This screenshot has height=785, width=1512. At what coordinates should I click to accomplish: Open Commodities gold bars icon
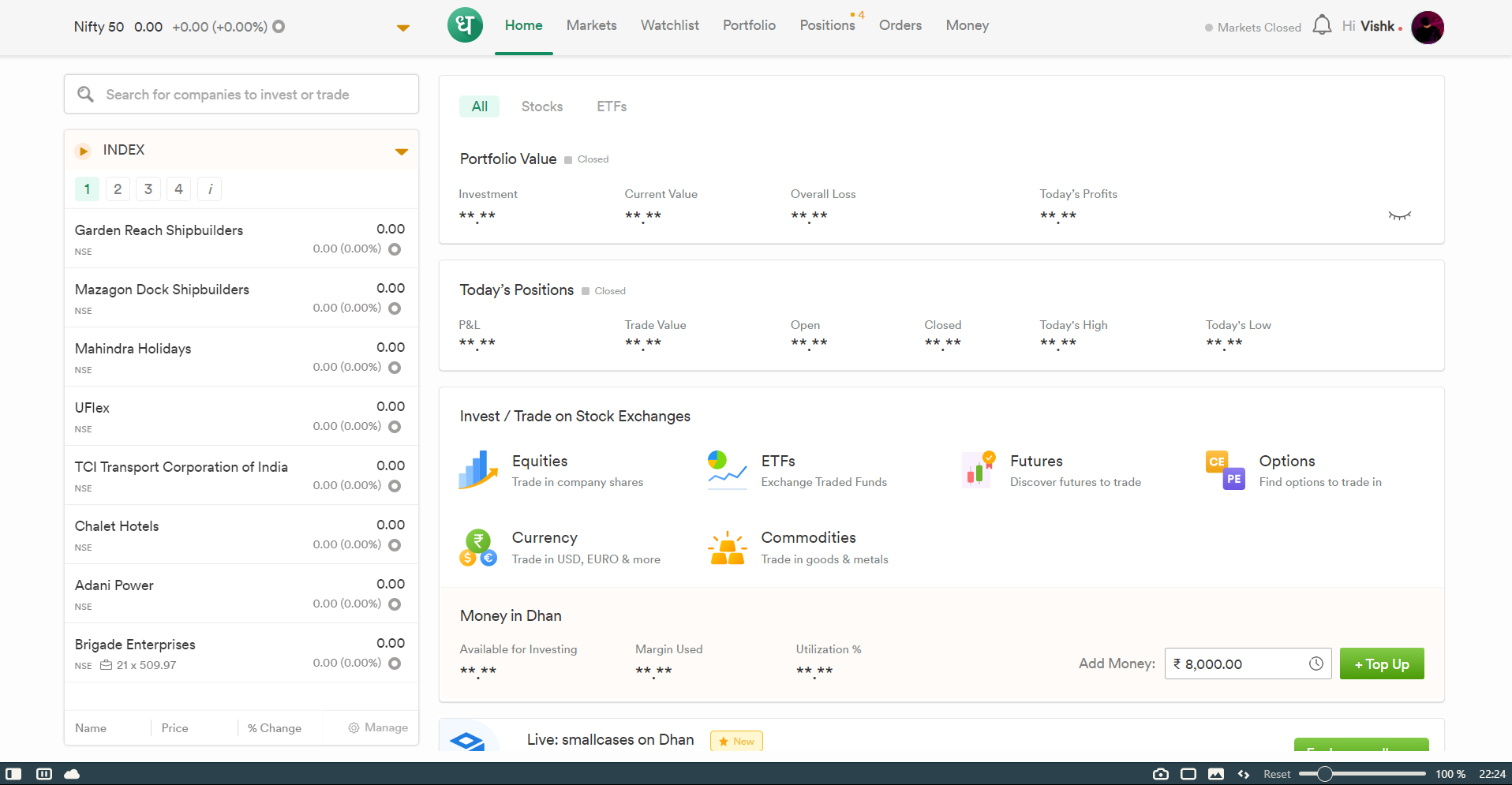pyautogui.click(x=727, y=548)
